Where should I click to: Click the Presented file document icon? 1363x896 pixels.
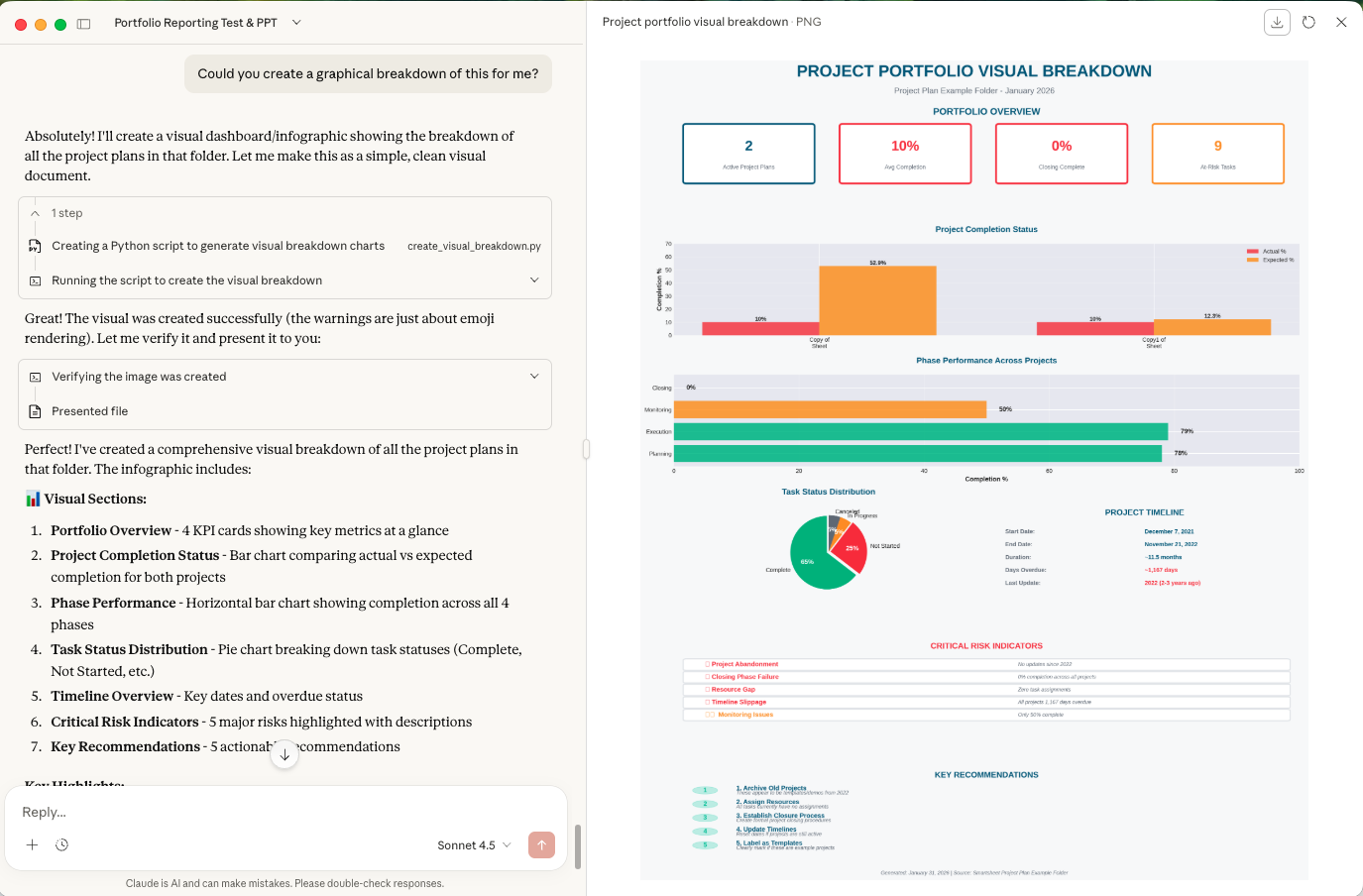[36, 411]
